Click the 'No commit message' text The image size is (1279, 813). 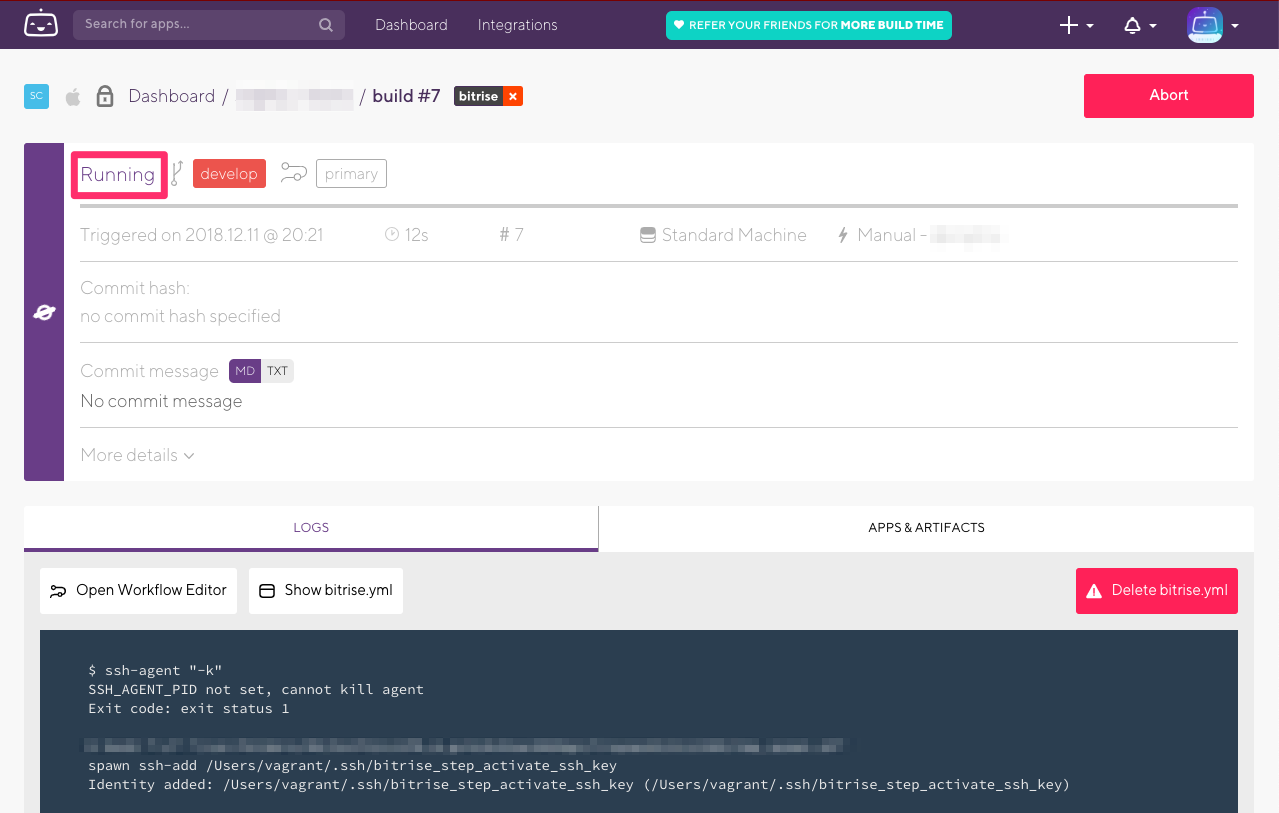(161, 401)
